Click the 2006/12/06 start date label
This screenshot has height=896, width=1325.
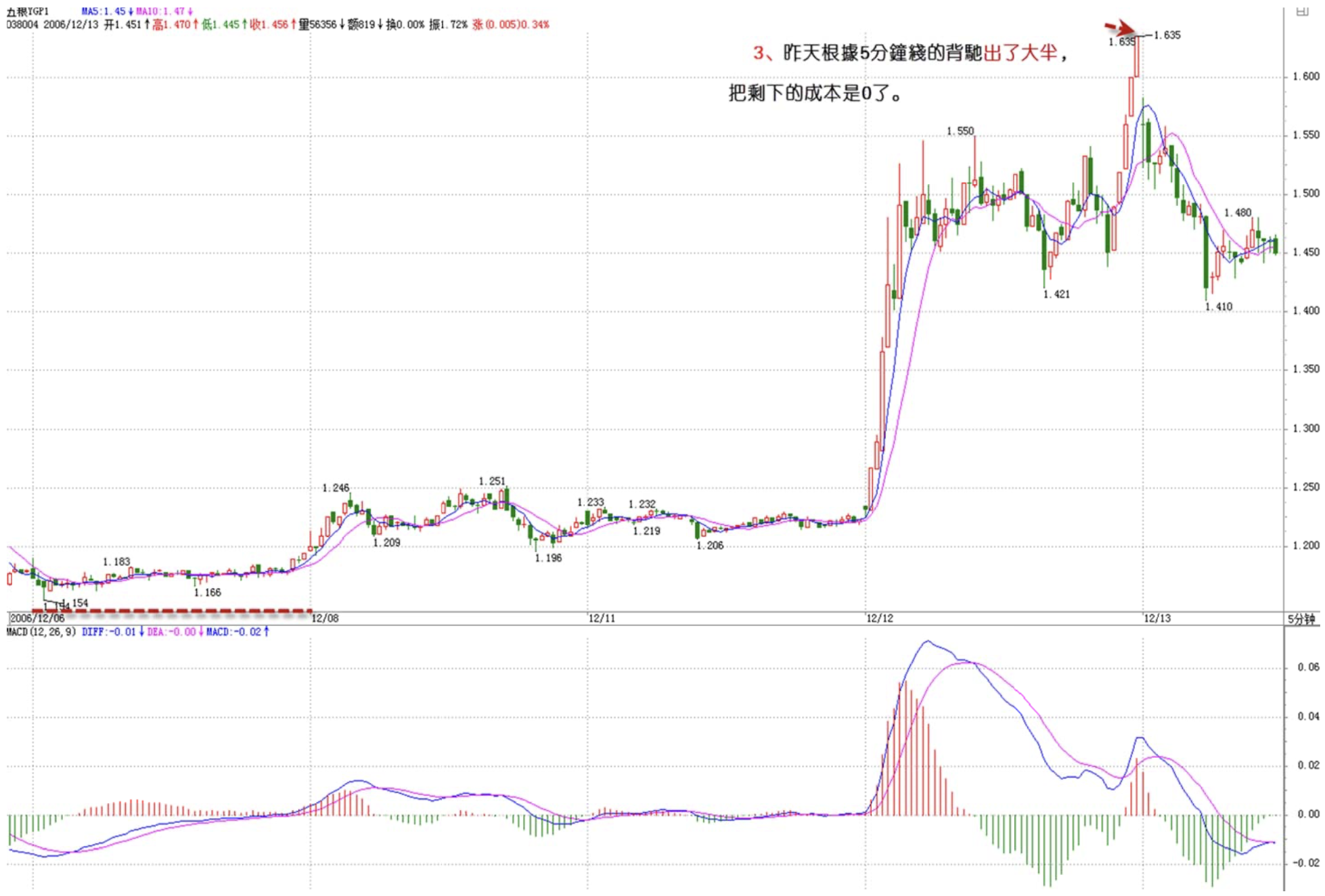(37, 618)
